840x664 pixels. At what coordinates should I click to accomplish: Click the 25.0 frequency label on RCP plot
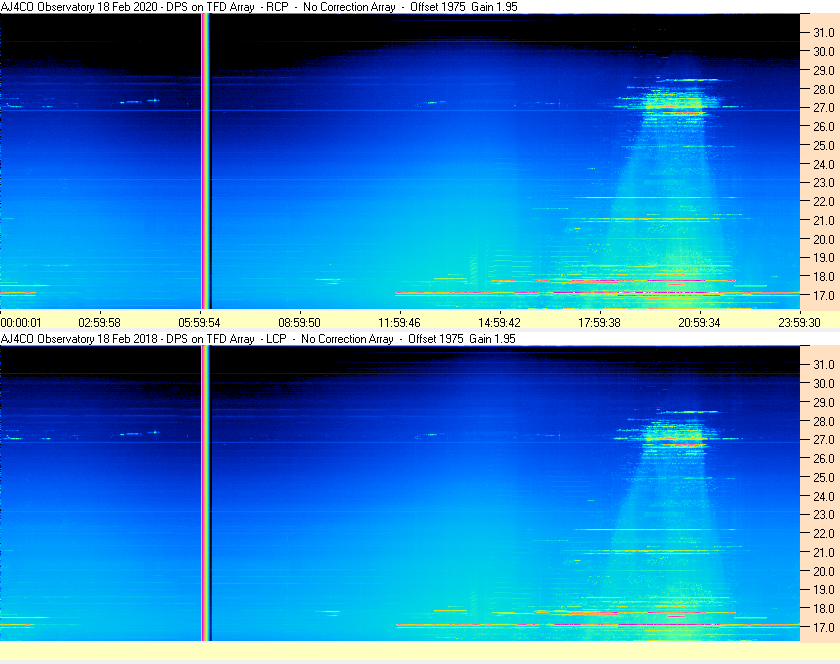click(x=824, y=145)
